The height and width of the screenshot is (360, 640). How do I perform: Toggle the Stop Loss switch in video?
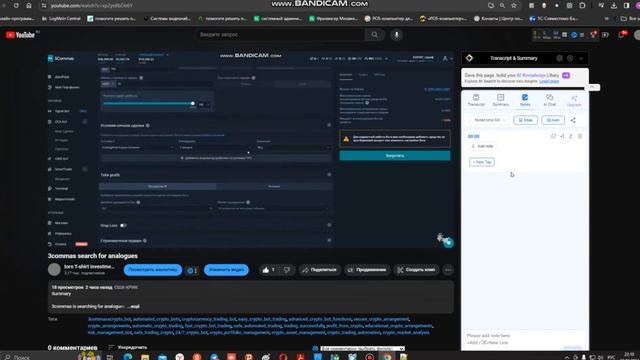pyautogui.click(x=123, y=225)
